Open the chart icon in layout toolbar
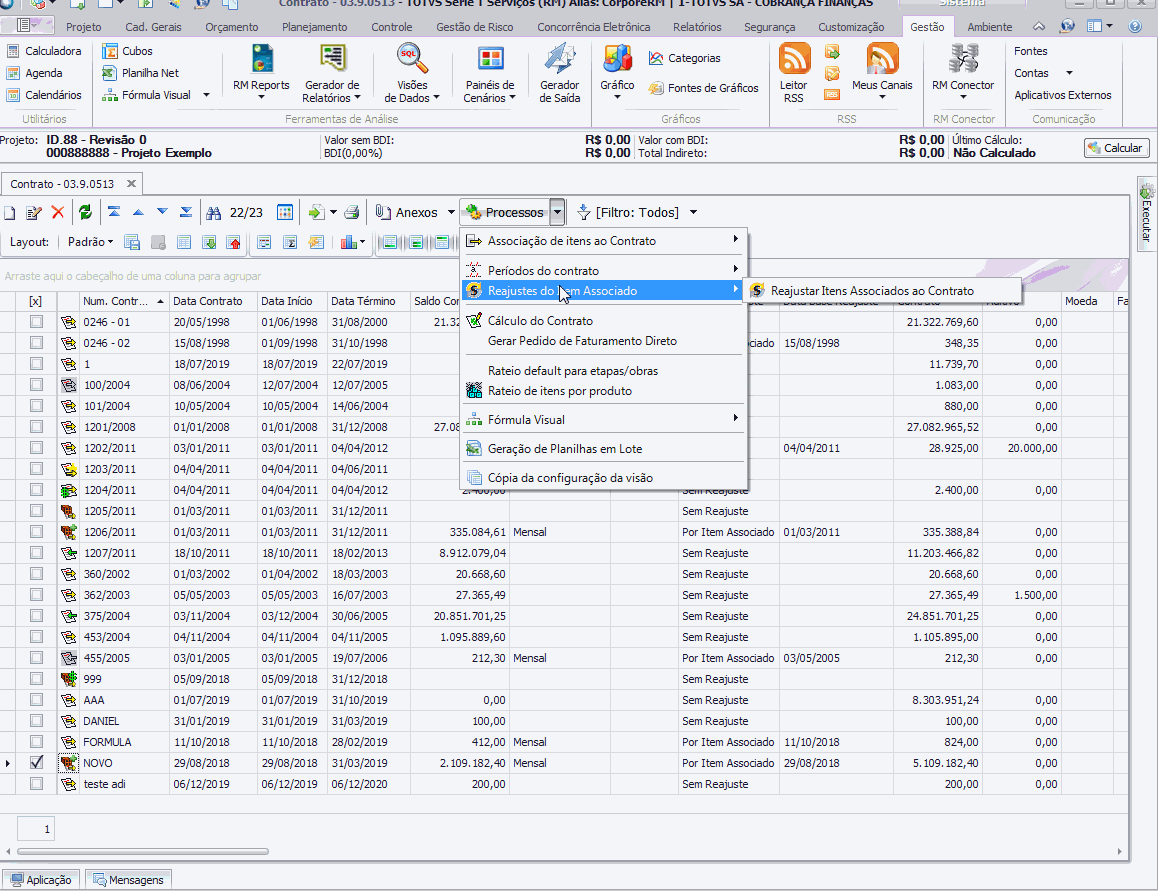 pos(349,242)
